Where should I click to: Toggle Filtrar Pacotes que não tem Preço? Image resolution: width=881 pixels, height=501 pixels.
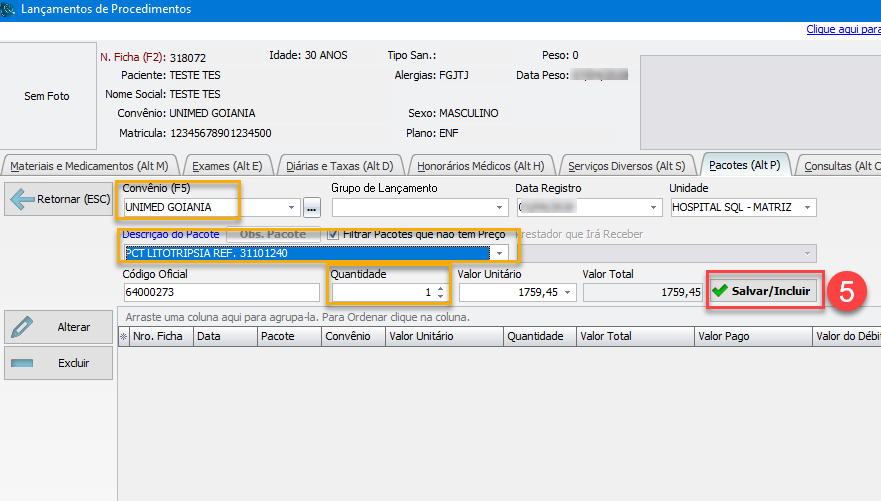tap(334, 234)
